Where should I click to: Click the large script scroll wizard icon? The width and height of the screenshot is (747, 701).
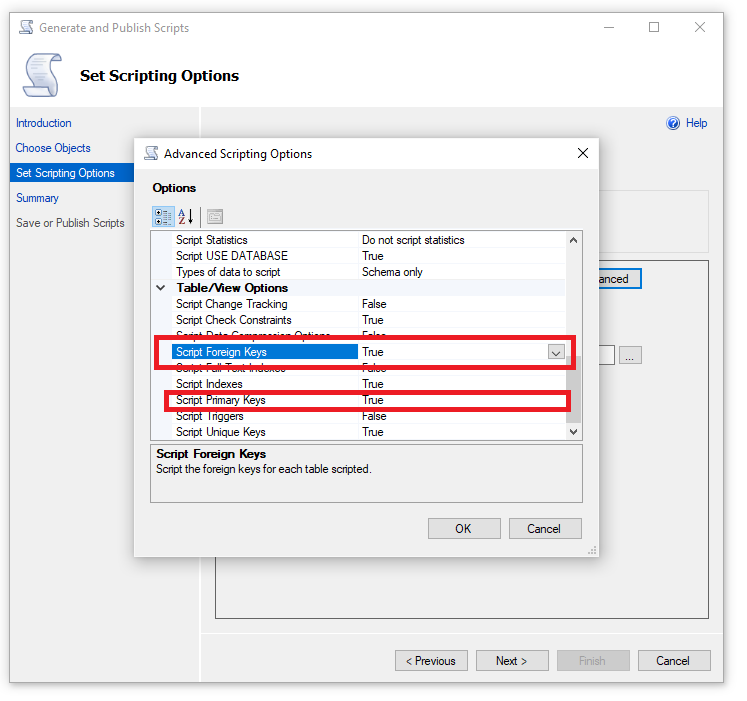[42, 75]
